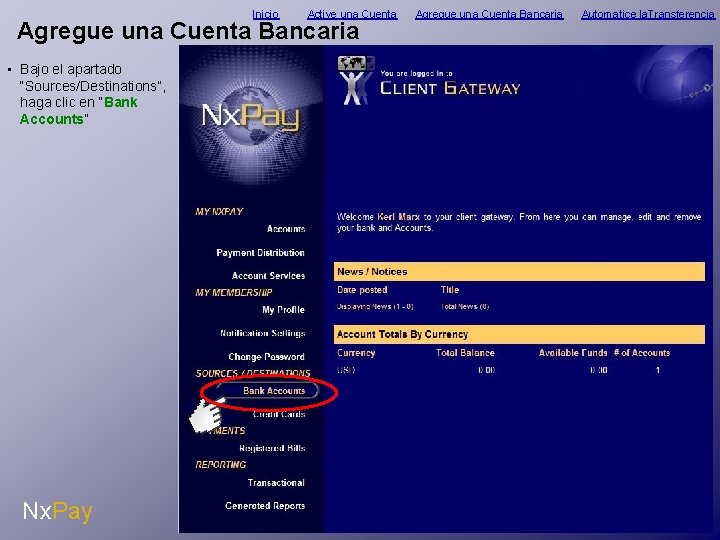Screen dimensions: 720x540
Task: Click the Account Totals By Currency header
Action: [519, 334]
